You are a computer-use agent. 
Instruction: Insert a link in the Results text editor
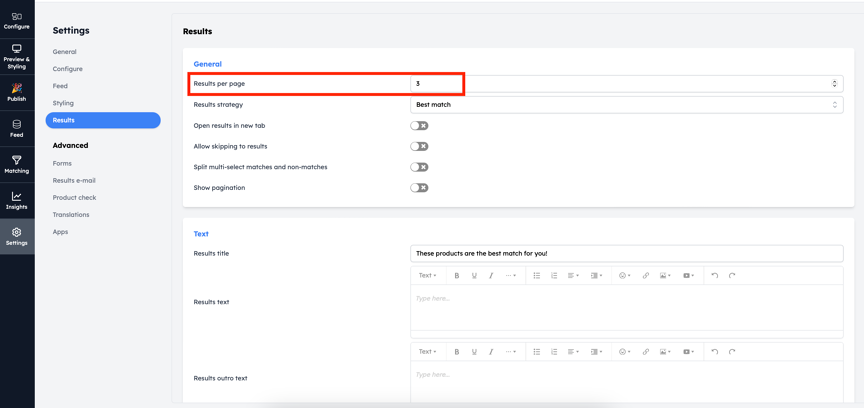pyautogui.click(x=646, y=276)
